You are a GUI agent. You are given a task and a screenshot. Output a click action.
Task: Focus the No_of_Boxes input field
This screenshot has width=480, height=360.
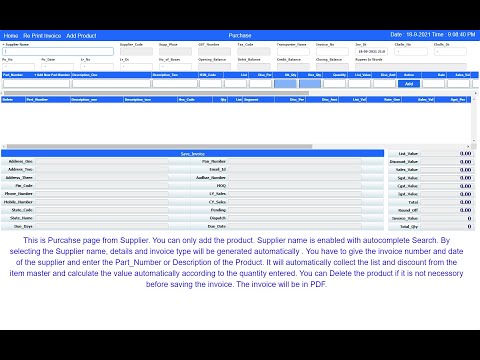(175, 66)
